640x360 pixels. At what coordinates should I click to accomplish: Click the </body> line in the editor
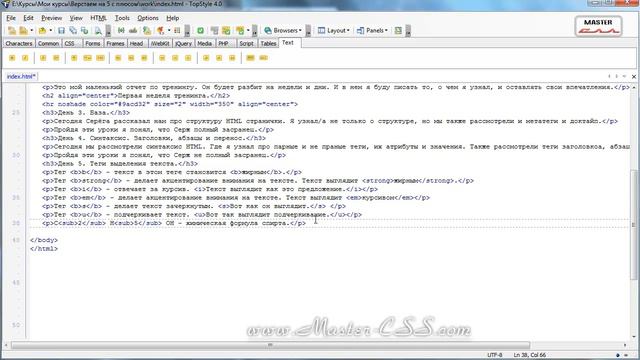(x=44, y=240)
